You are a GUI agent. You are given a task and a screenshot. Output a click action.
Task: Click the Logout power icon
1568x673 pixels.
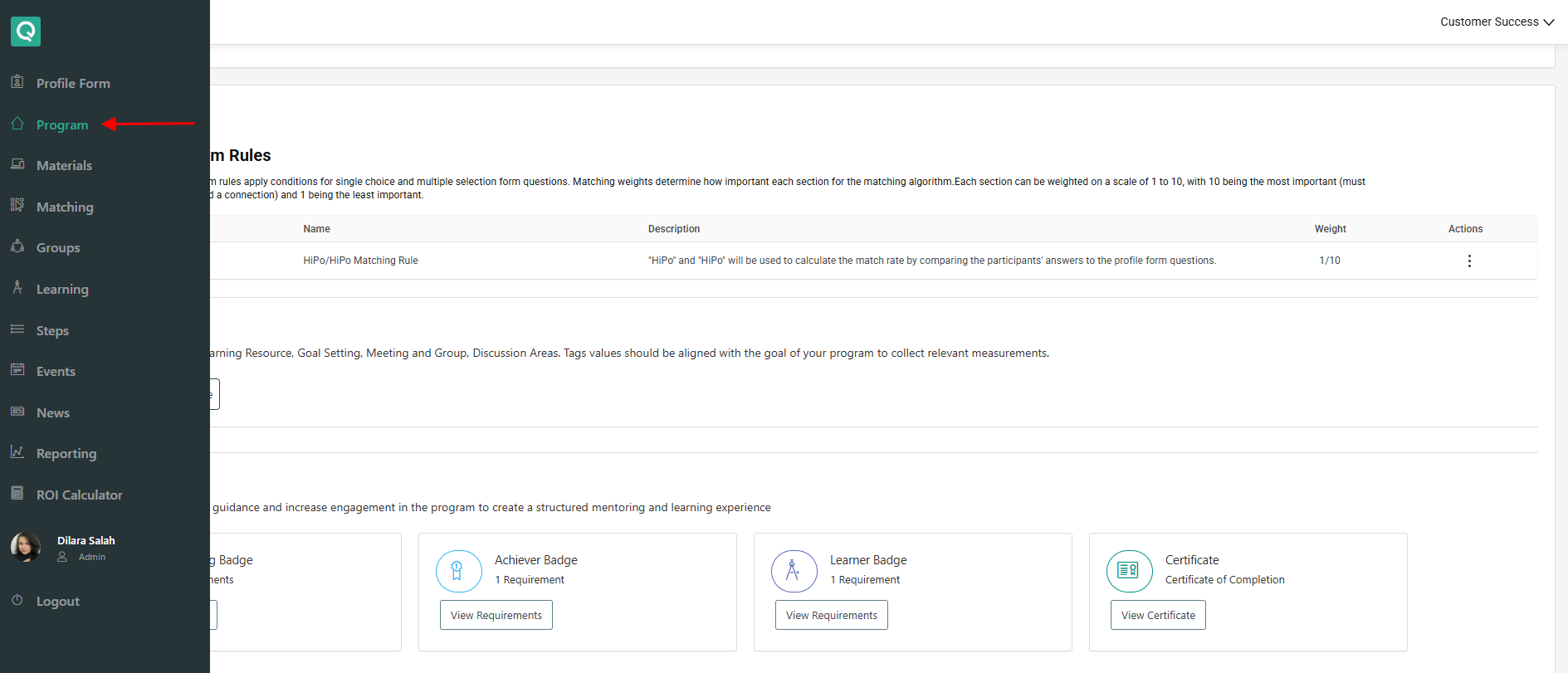(x=17, y=600)
